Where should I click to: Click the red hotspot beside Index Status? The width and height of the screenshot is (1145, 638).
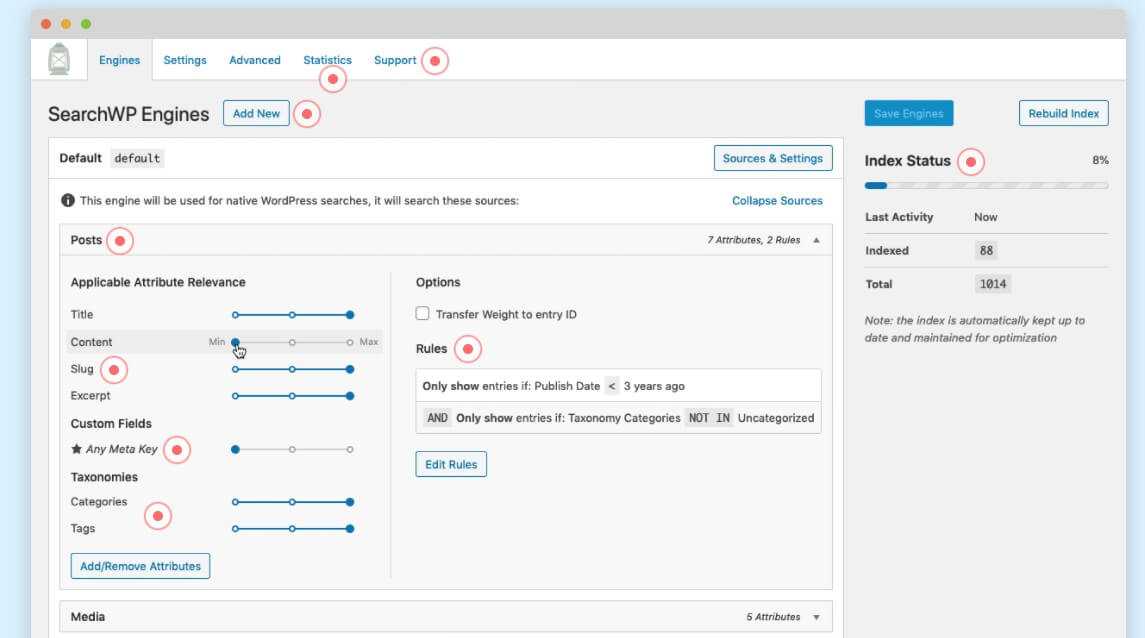pos(970,161)
